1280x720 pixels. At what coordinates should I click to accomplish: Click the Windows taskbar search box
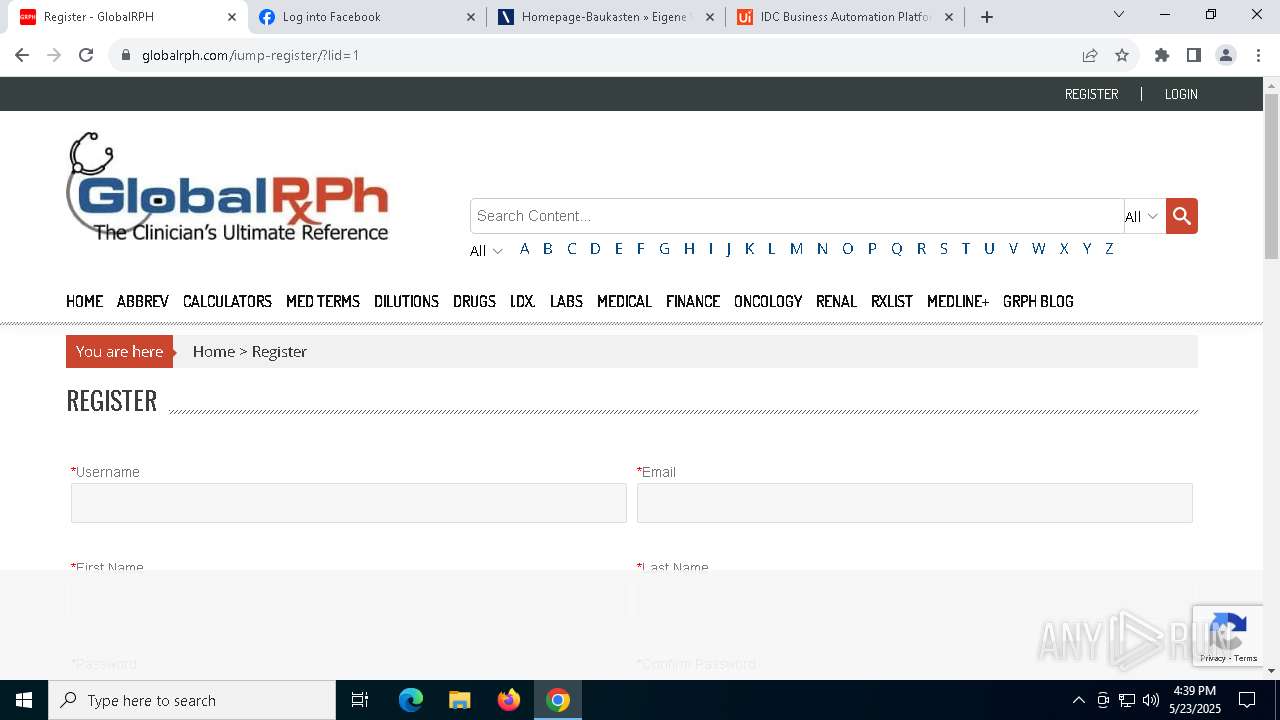(192, 700)
